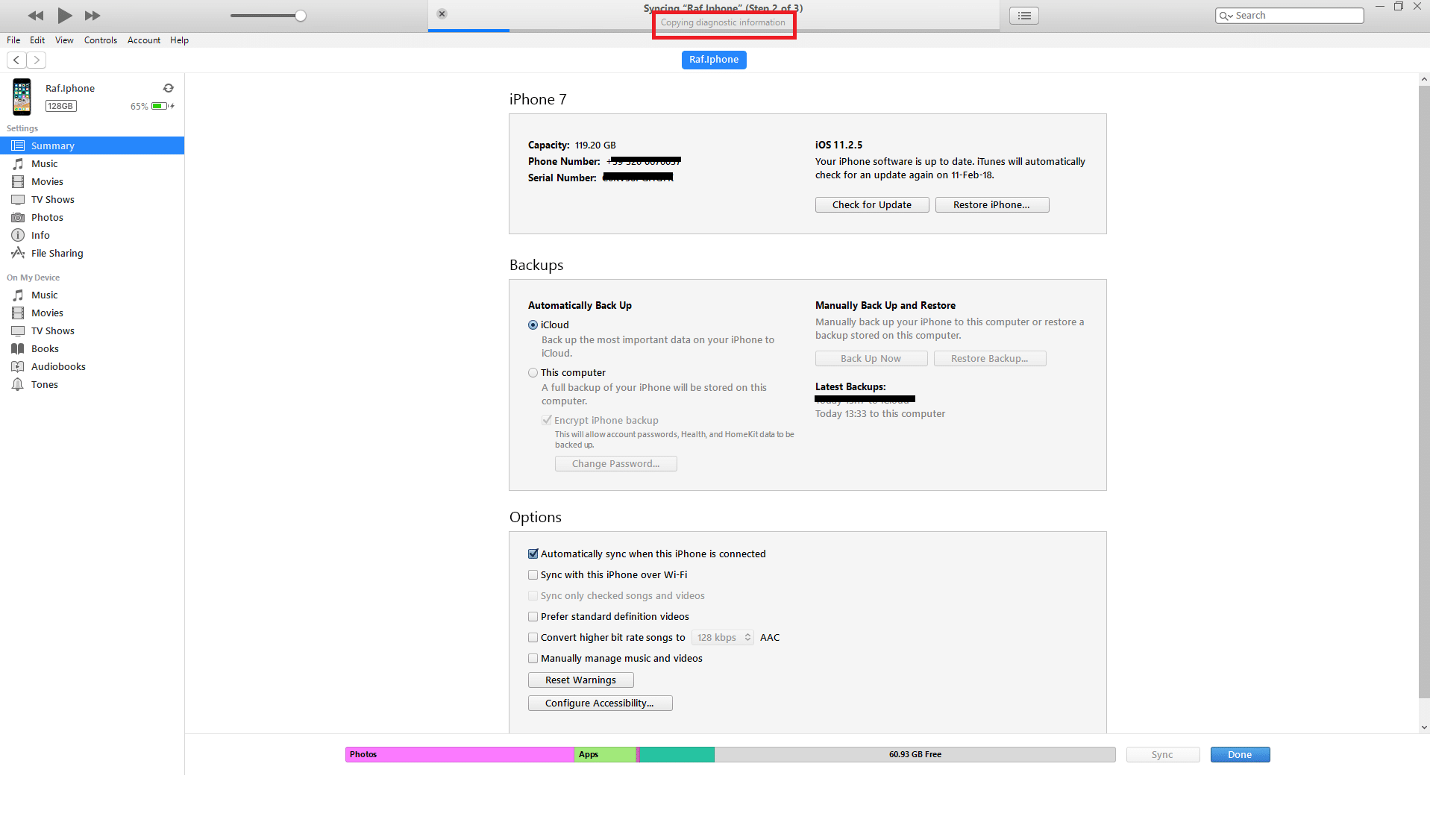Open Tones under On My Device
Viewport: 1430px width, 840px height.
point(92,384)
